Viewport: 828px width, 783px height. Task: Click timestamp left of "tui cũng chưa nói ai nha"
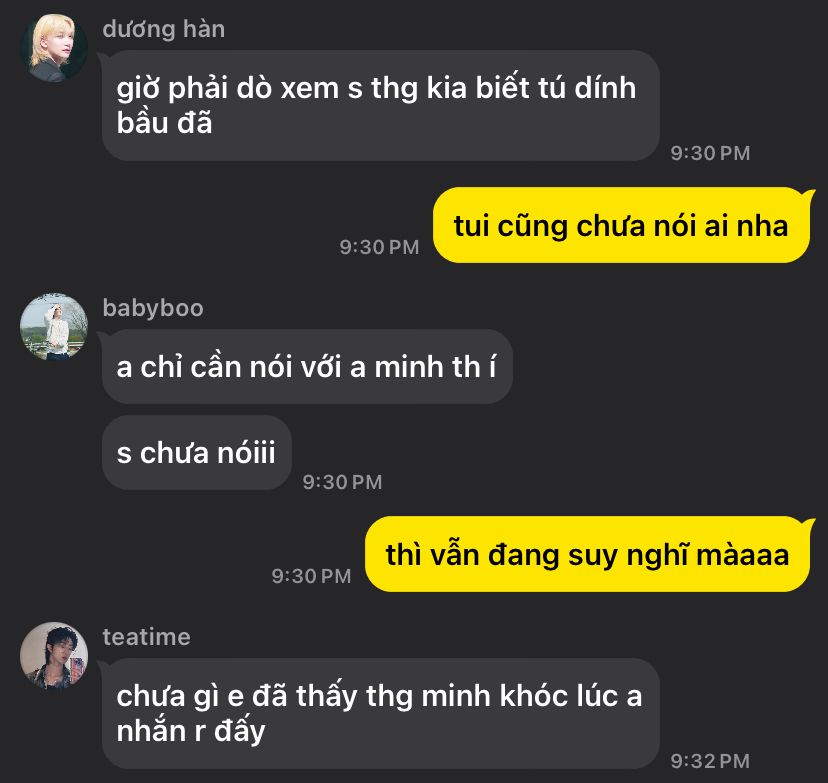379,247
